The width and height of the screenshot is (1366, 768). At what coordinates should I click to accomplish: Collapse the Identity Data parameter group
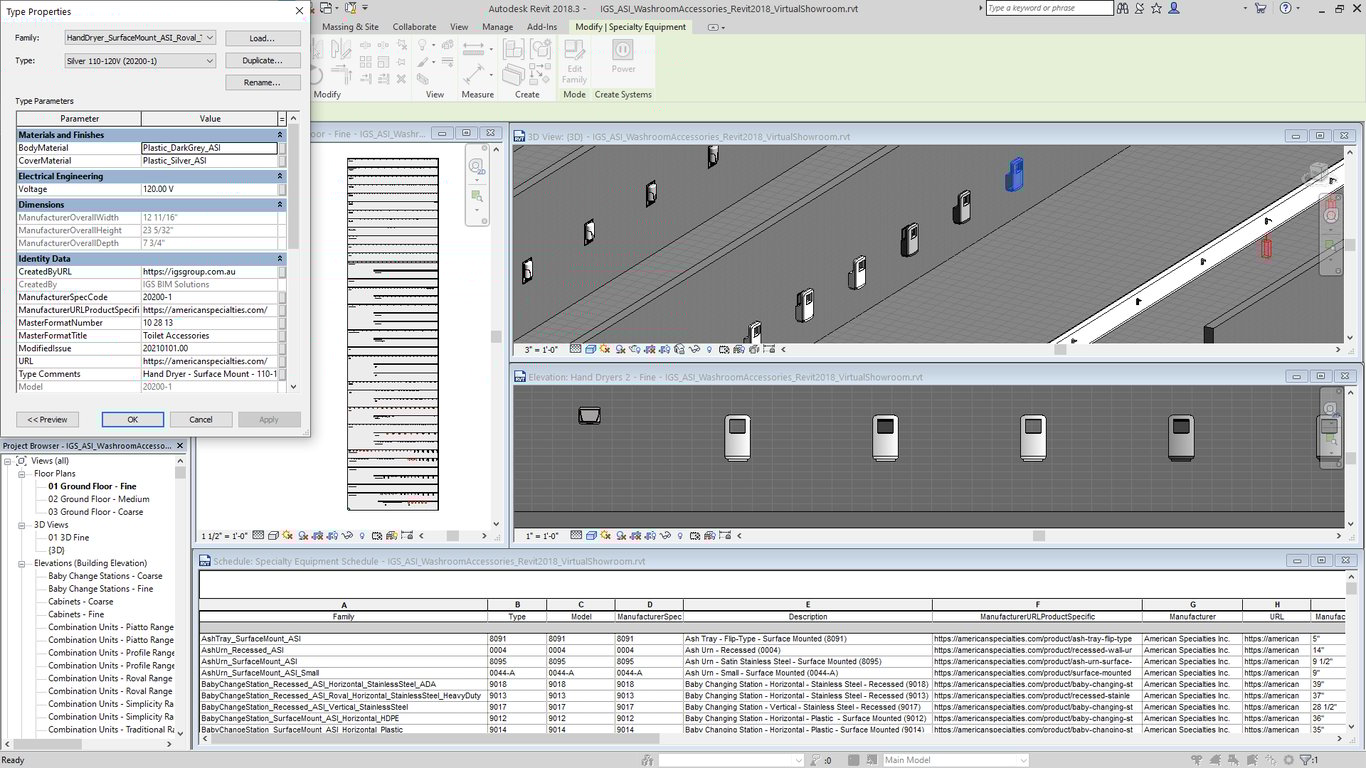[281, 259]
